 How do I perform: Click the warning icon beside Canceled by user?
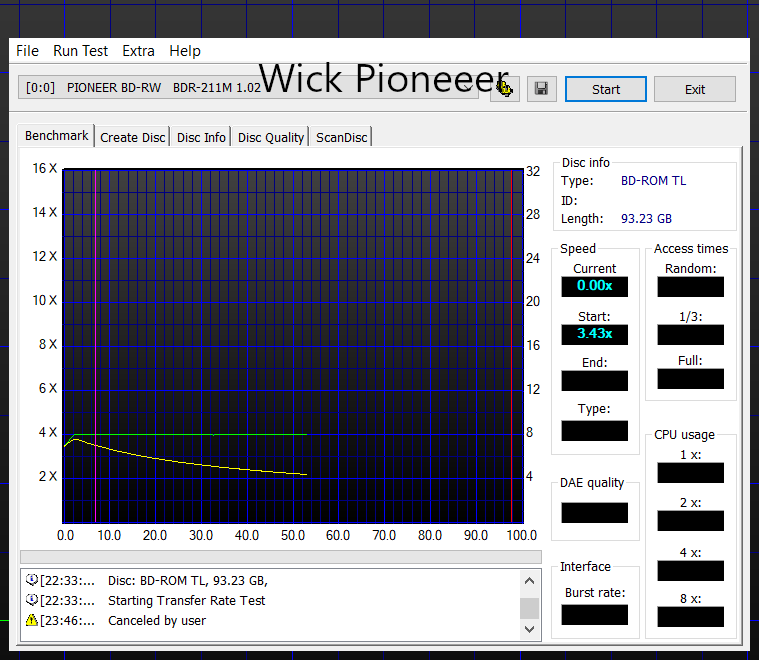coord(31,620)
